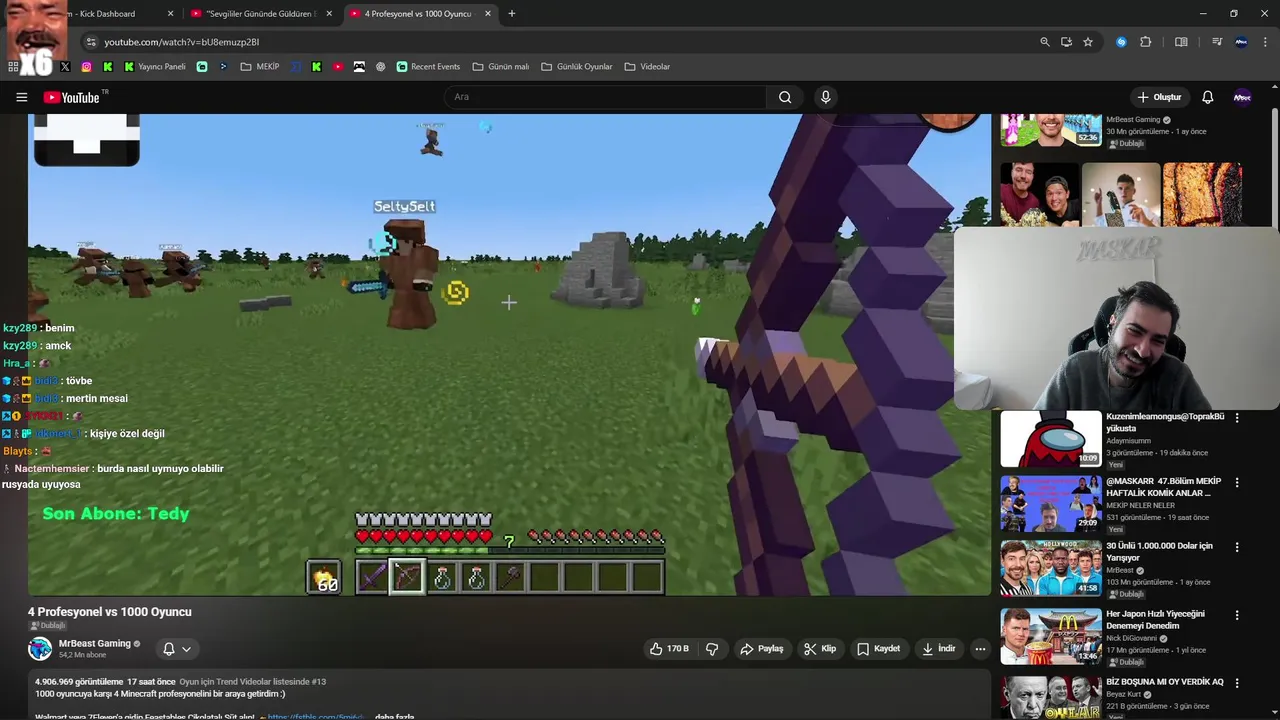Start voice search with the microphone icon

825,97
